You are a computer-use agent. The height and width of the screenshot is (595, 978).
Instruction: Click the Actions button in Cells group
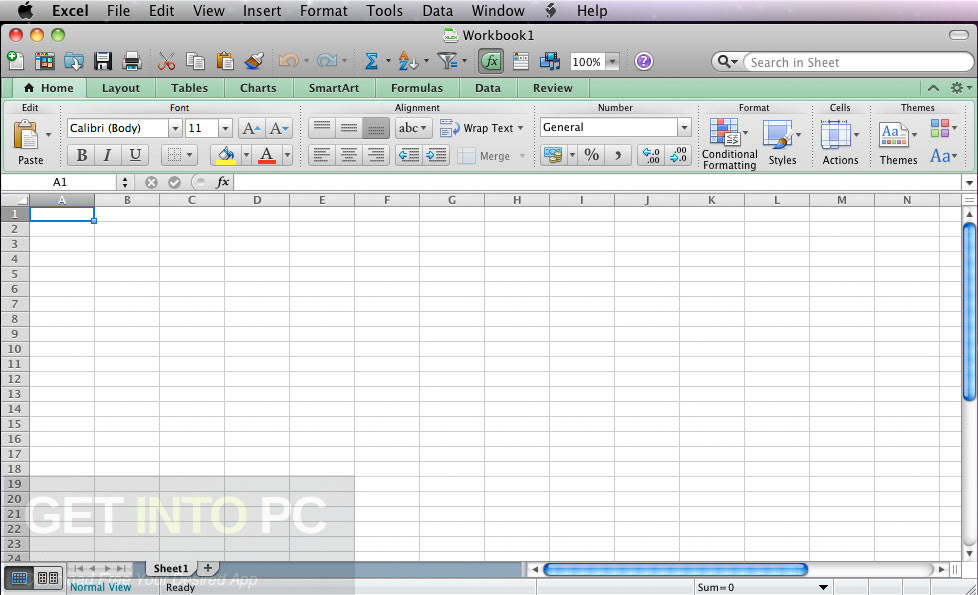click(x=840, y=143)
